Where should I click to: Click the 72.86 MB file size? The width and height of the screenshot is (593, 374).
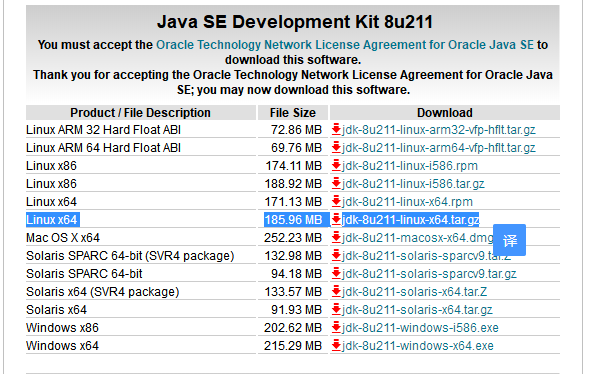pos(296,130)
